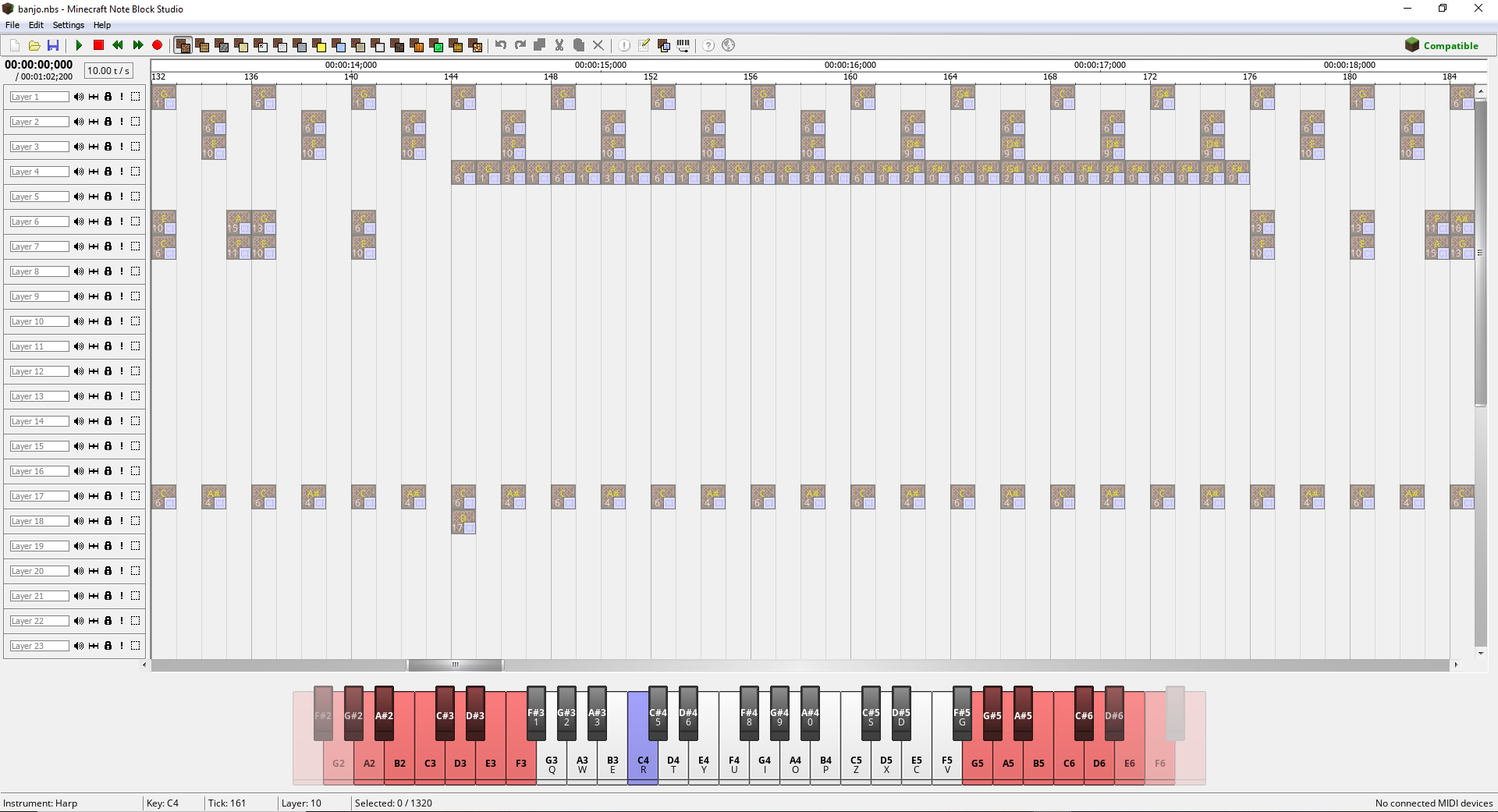Select the Bell (gold block) instrument icon

click(x=319, y=45)
